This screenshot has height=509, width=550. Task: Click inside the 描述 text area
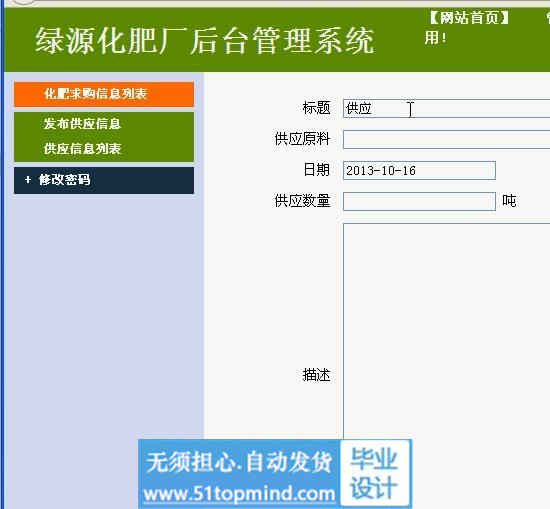click(x=446, y=330)
